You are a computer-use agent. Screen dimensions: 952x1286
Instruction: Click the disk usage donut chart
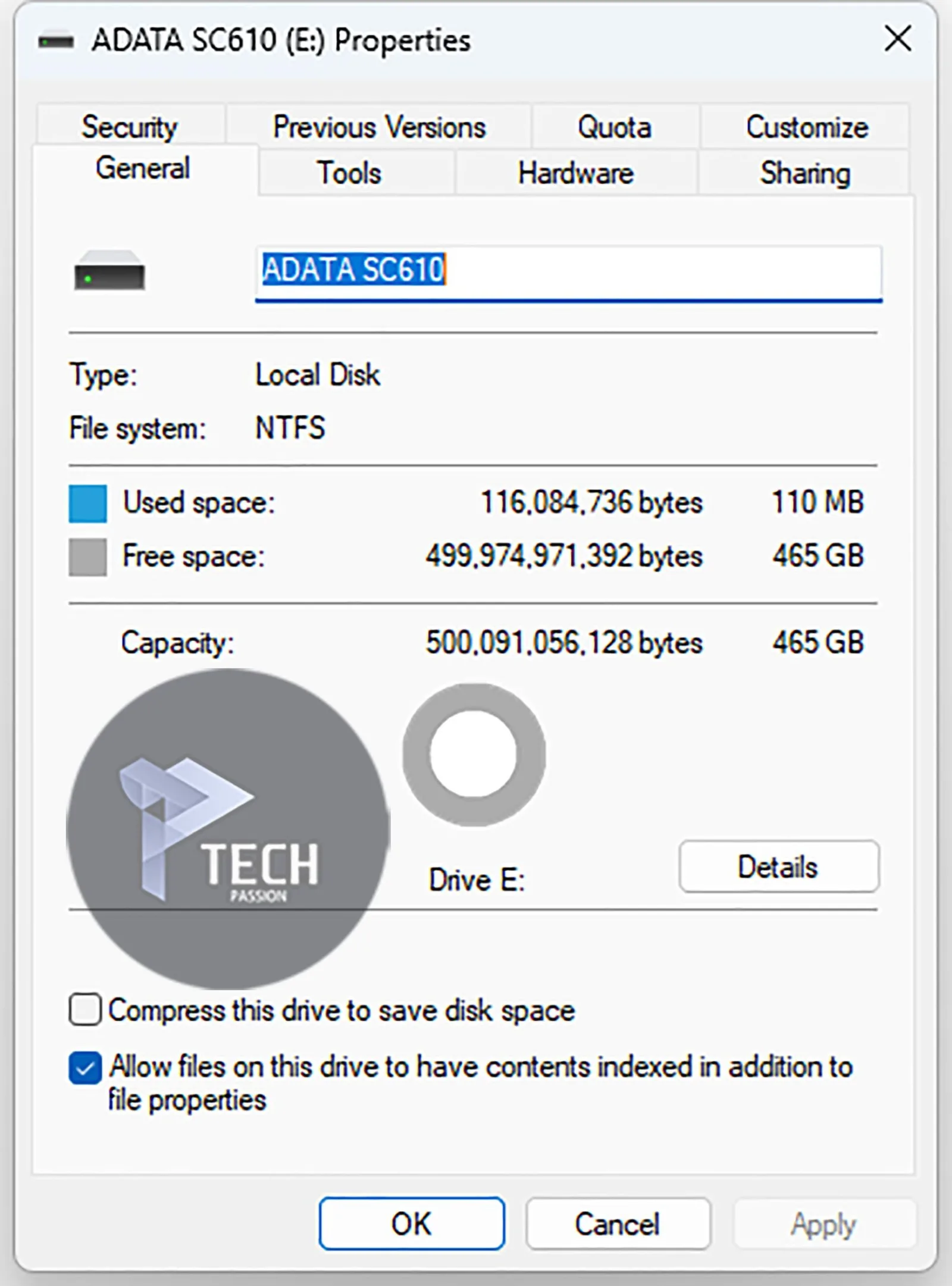pyautogui.click(x=474, y=755)
